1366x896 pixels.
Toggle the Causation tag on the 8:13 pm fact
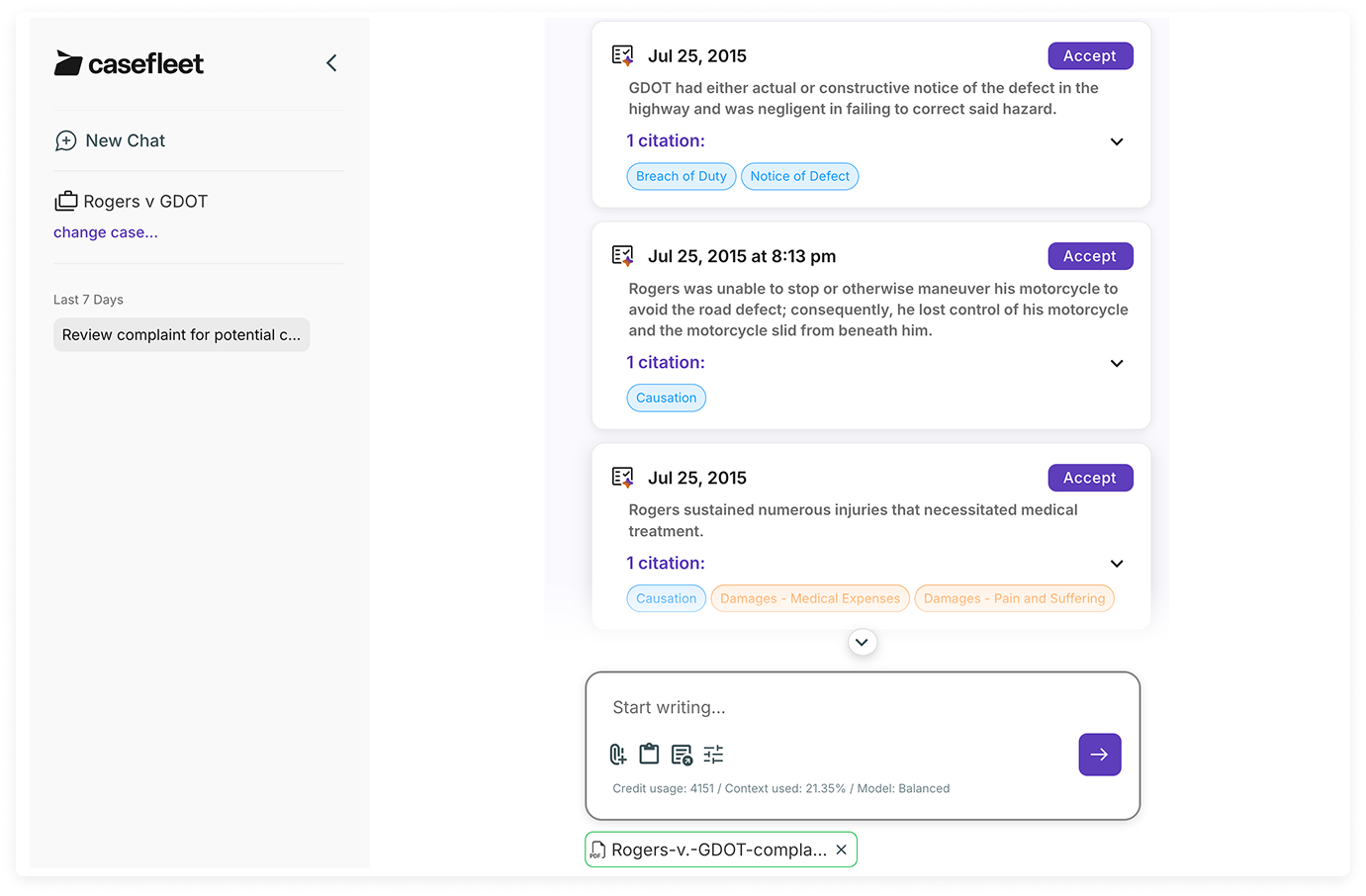(666, 398)
